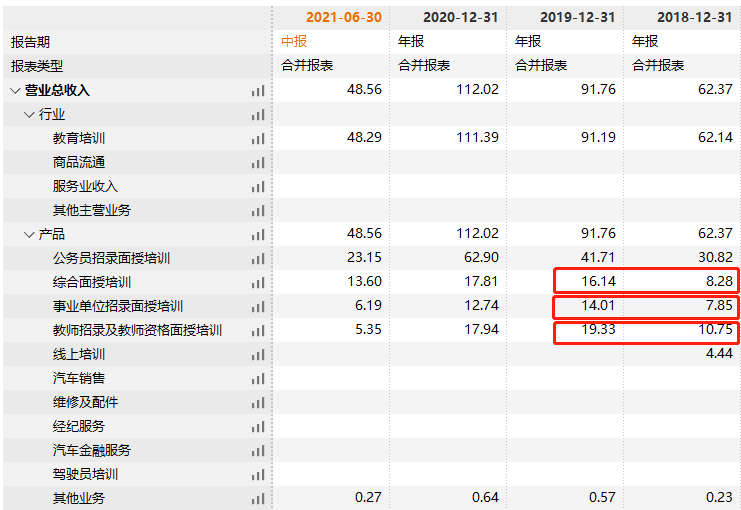This screenshot has width=741, height=510.
Task: Open chart for 教师招录及教师资格面授培训
Action: click(258, 330)
